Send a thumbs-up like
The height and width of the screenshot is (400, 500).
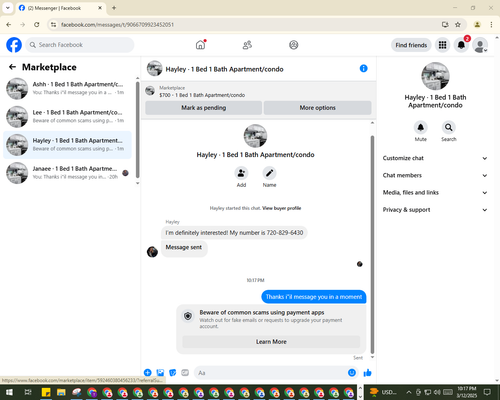pos(367,373)
